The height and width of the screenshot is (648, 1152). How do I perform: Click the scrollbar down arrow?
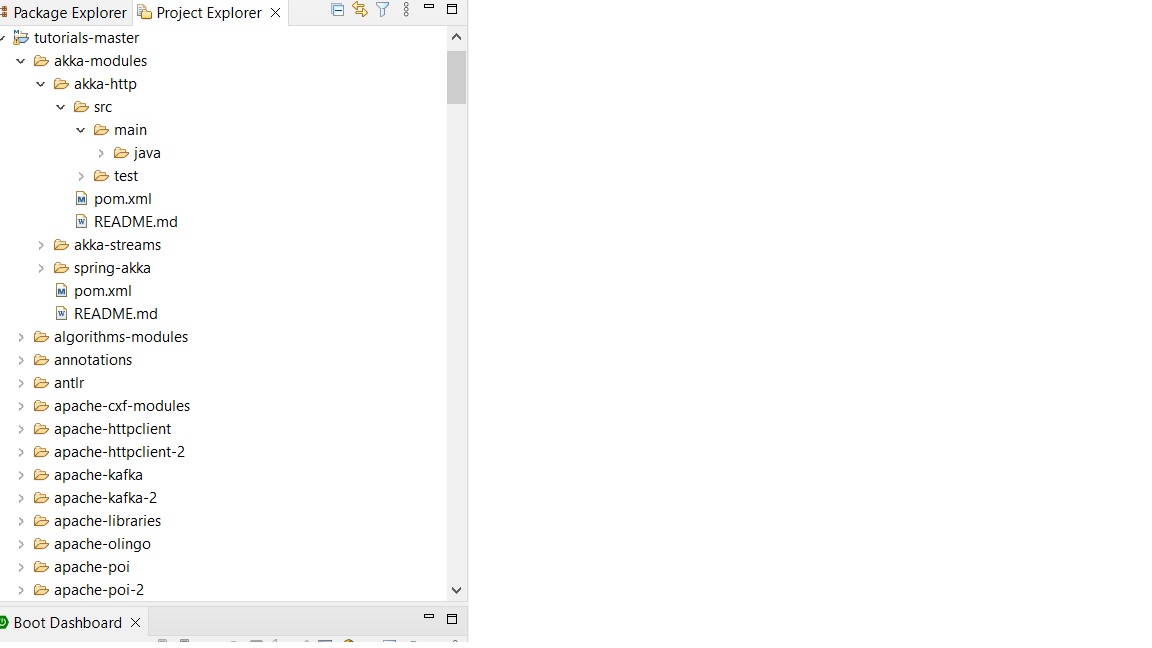pyautogui.click(x=456, y=590)
